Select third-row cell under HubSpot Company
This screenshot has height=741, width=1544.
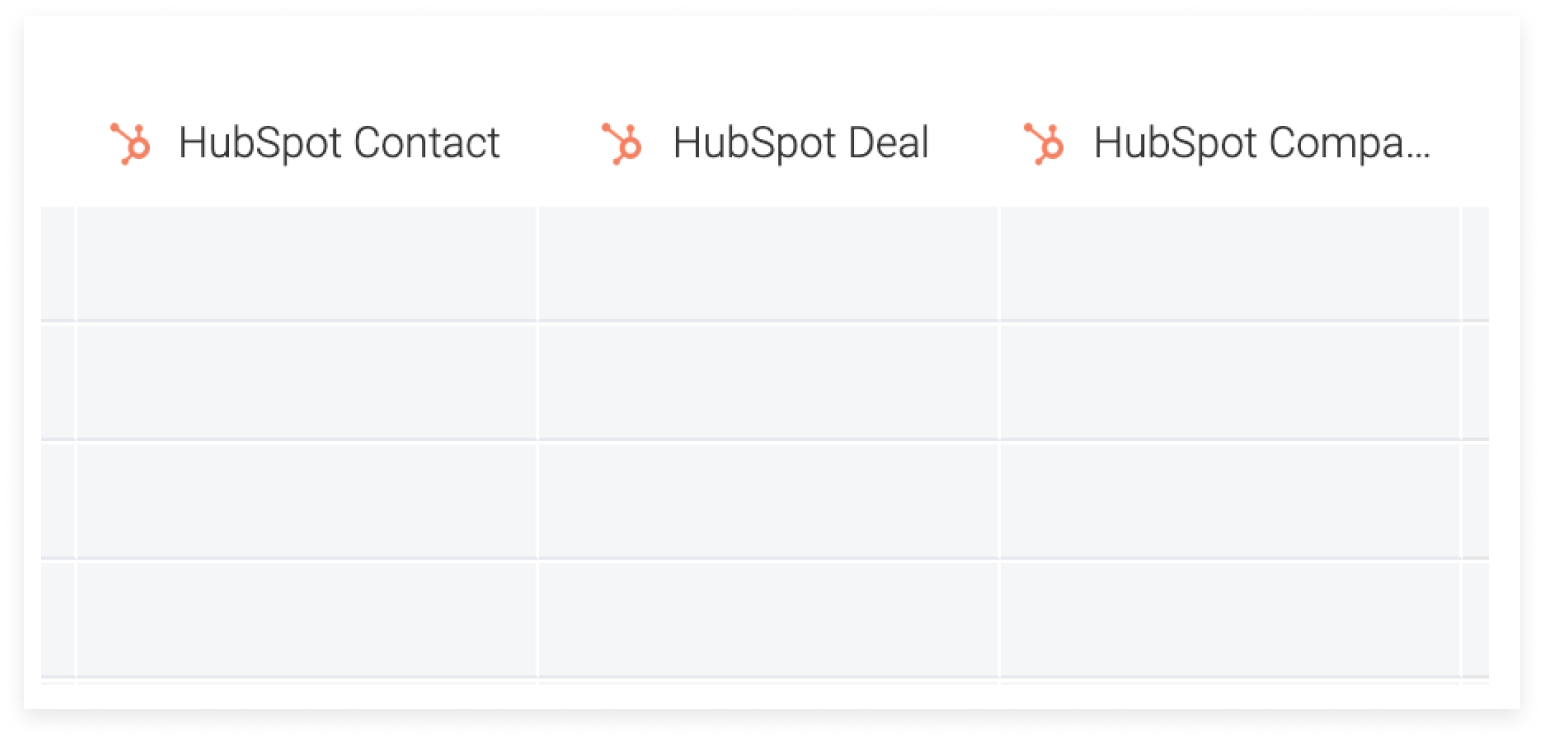click(1231, 500)
